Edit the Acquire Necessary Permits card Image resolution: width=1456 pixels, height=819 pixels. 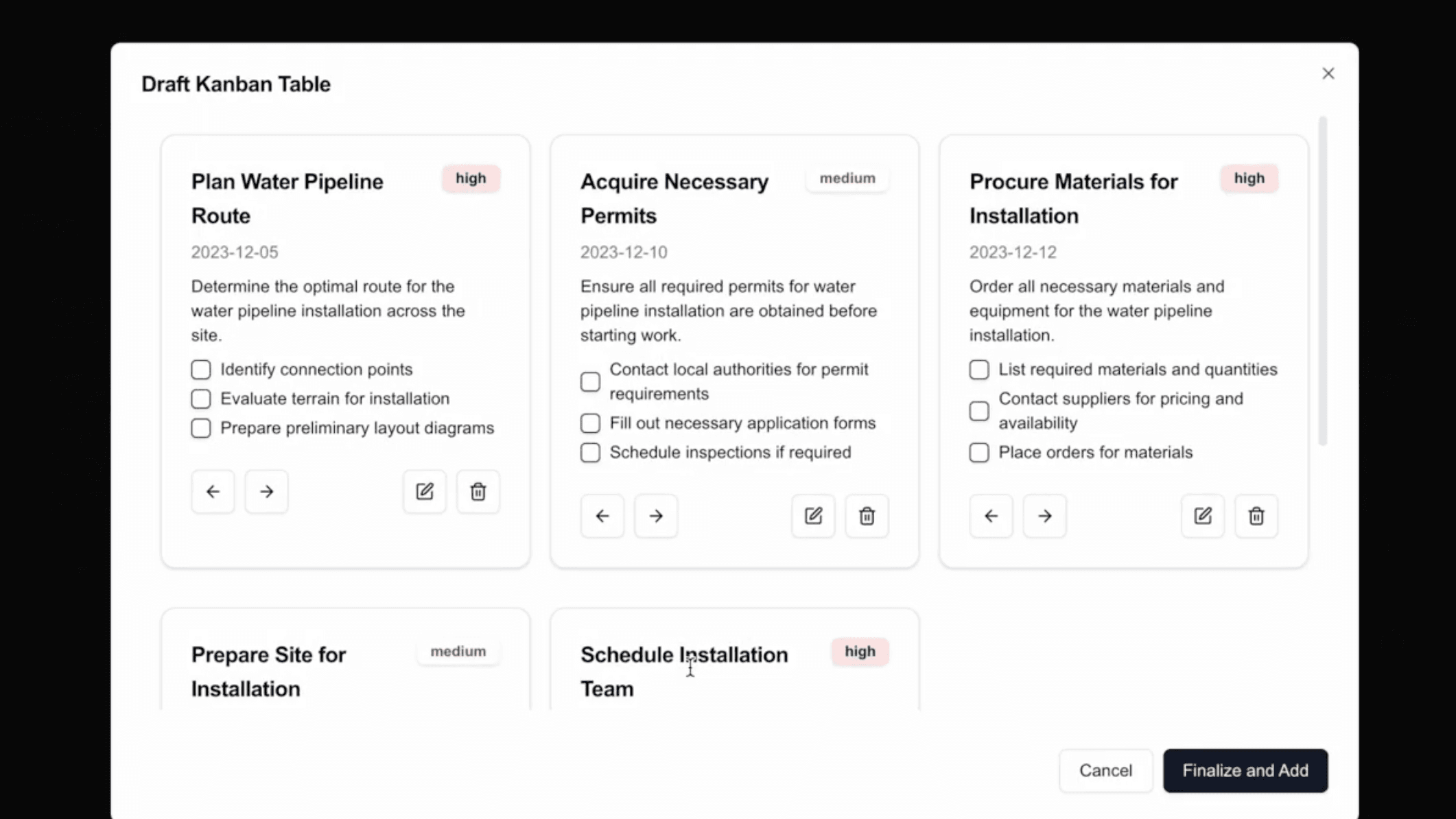click(813, 516)
